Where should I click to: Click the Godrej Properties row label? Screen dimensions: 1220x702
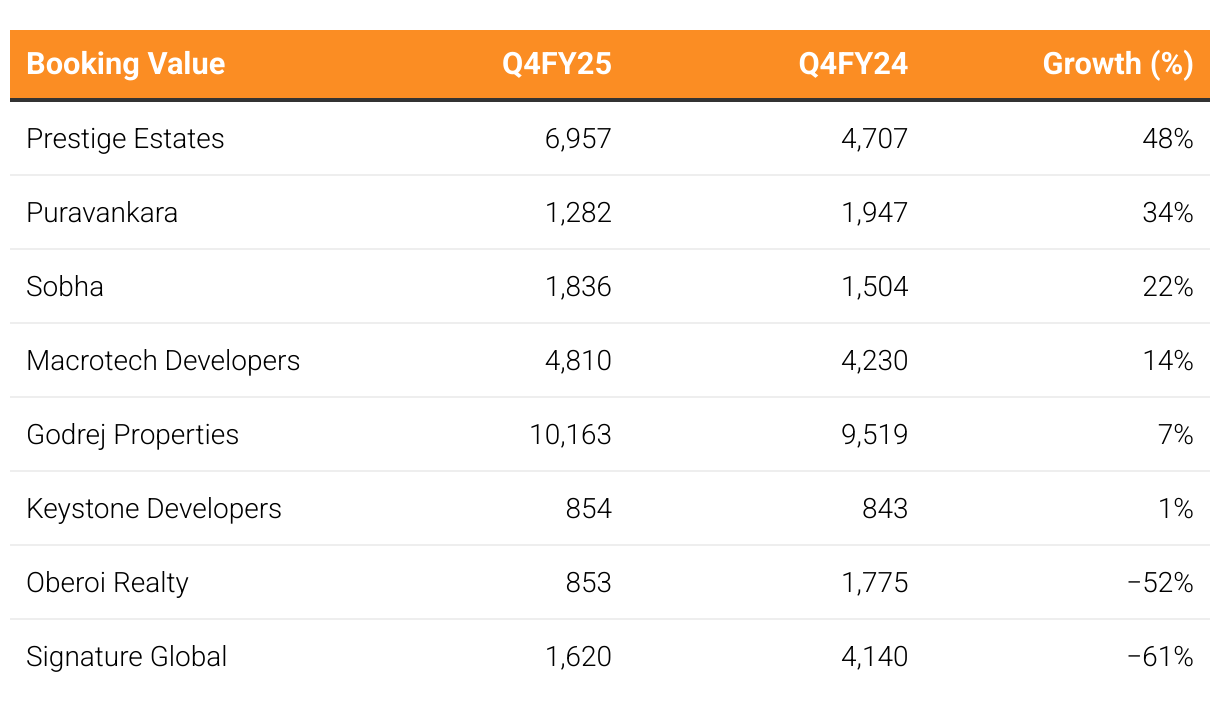133,434
